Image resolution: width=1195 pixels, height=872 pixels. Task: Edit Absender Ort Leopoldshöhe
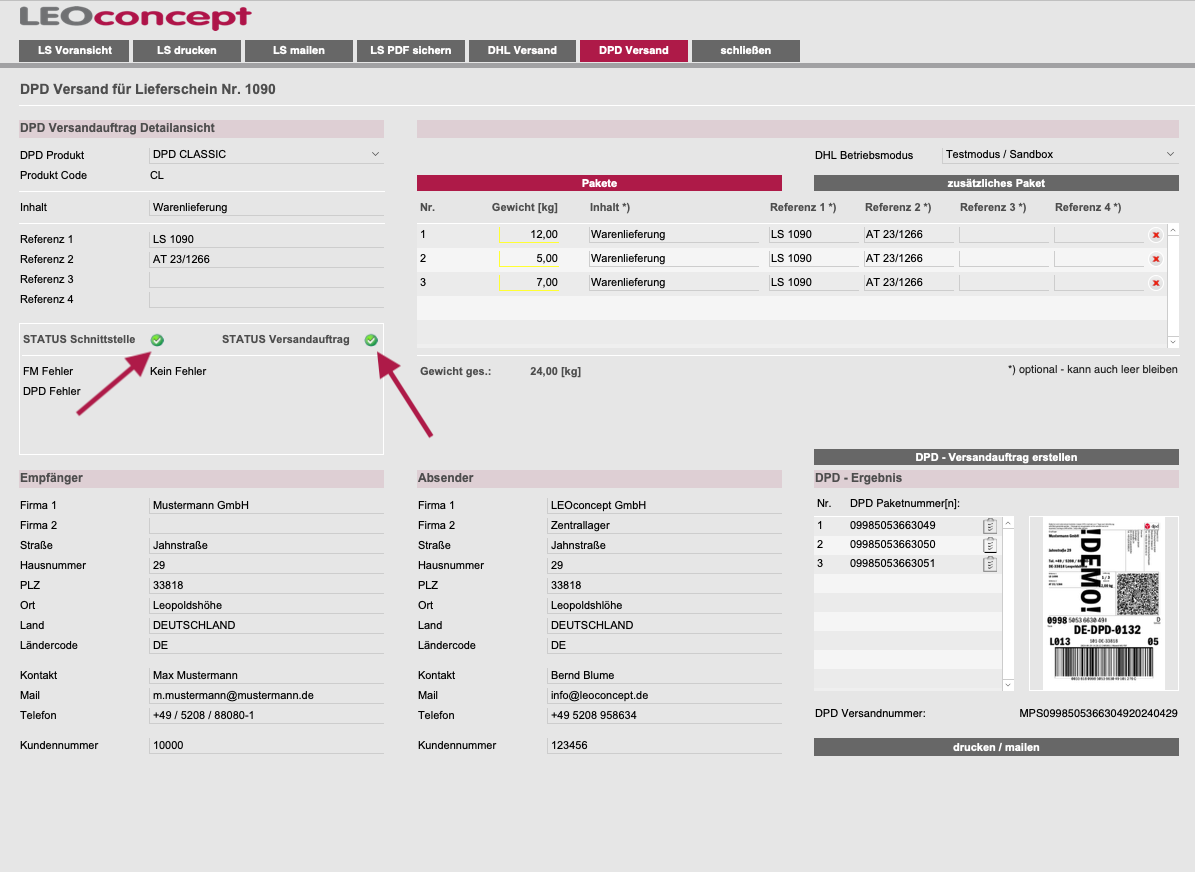click(x=665, y=605)
